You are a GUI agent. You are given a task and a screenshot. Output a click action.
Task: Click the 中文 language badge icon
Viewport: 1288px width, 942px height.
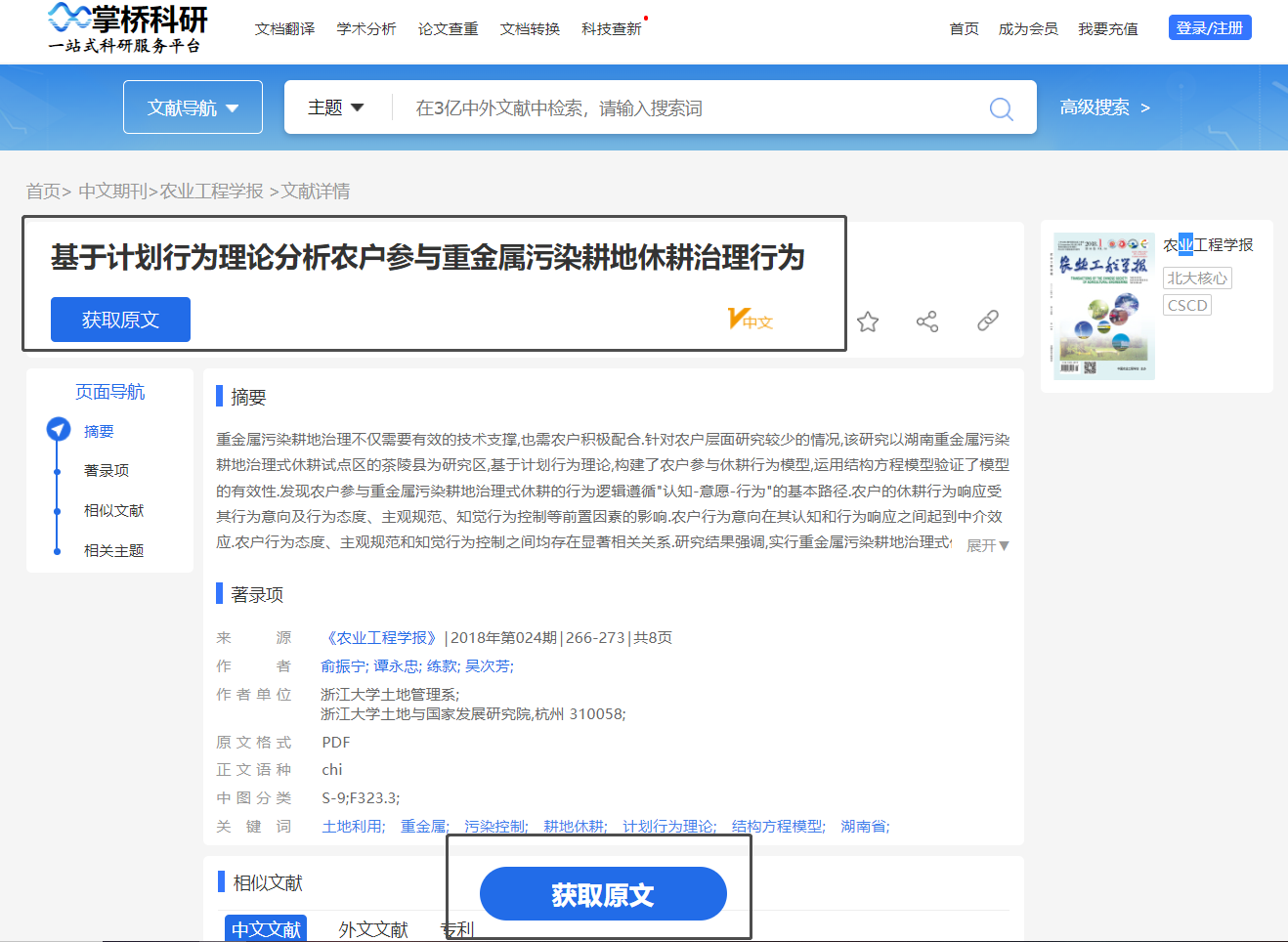[750, 319]
